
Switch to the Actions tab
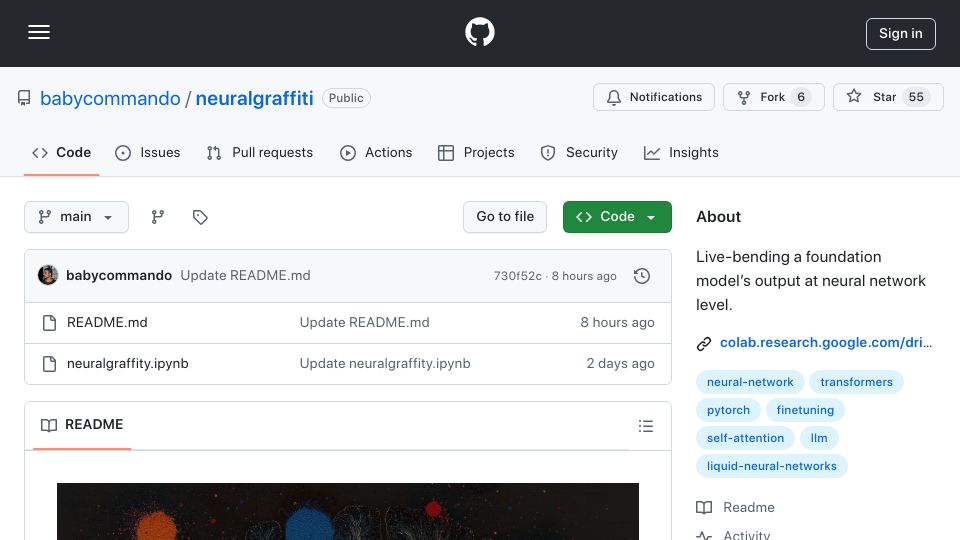pos(376,152)
